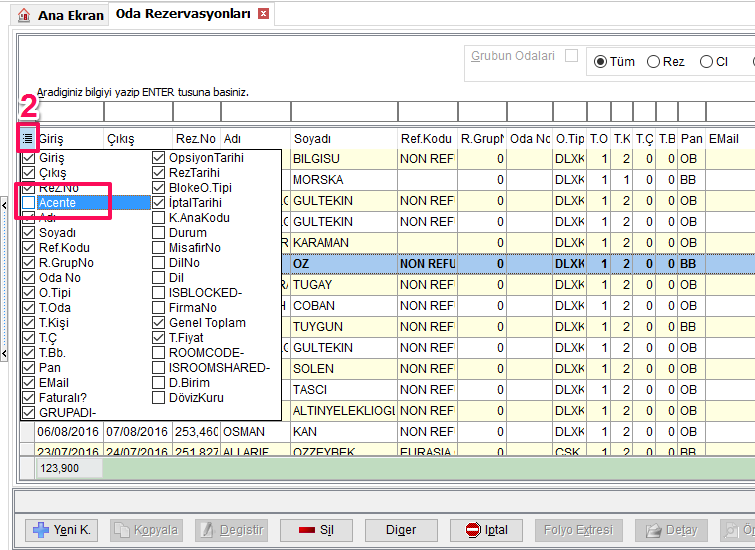
Task: Click the copy icon on Kopyala
Action: [121, 530]
